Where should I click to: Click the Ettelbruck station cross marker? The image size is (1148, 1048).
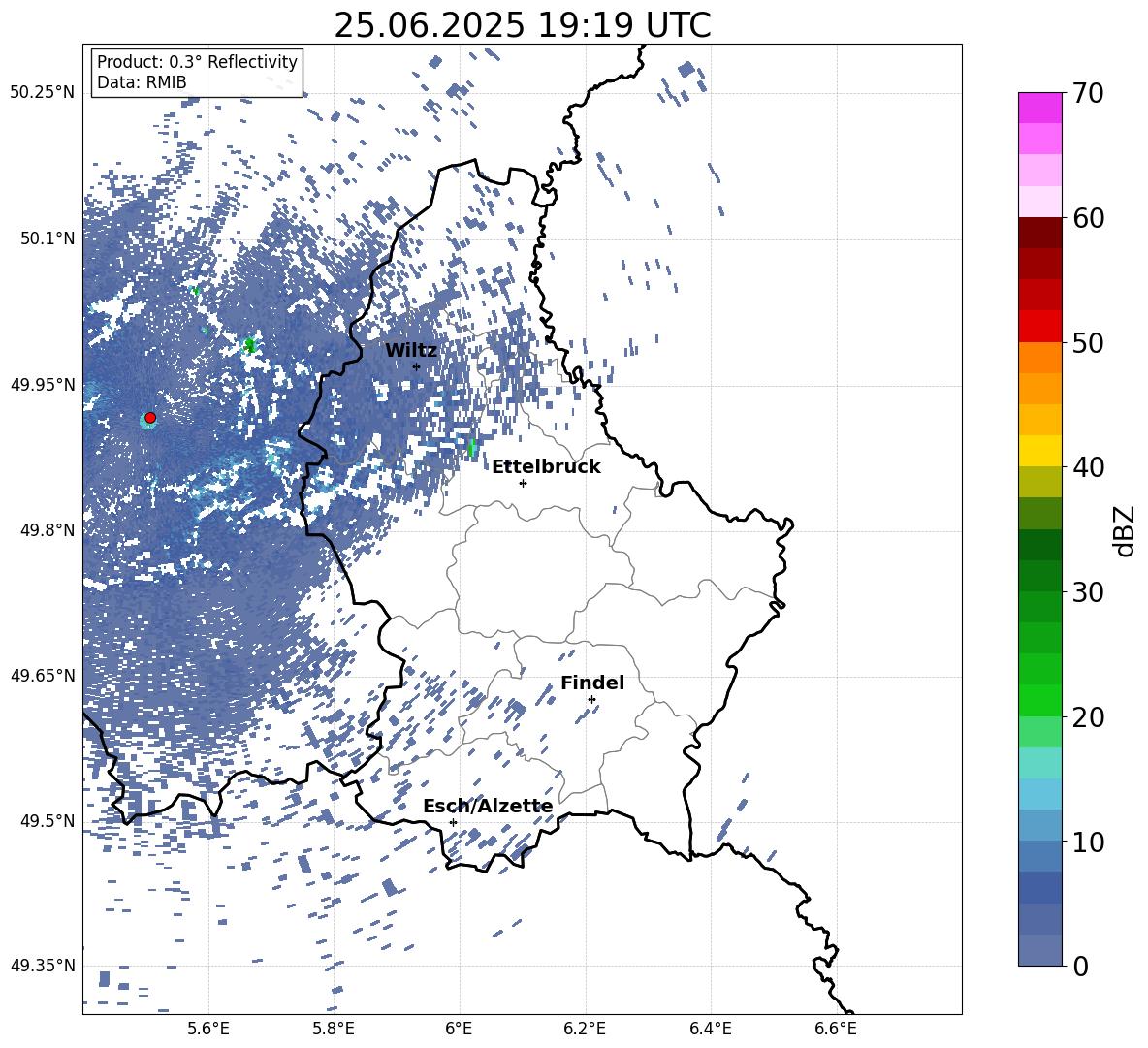[523, 483]
